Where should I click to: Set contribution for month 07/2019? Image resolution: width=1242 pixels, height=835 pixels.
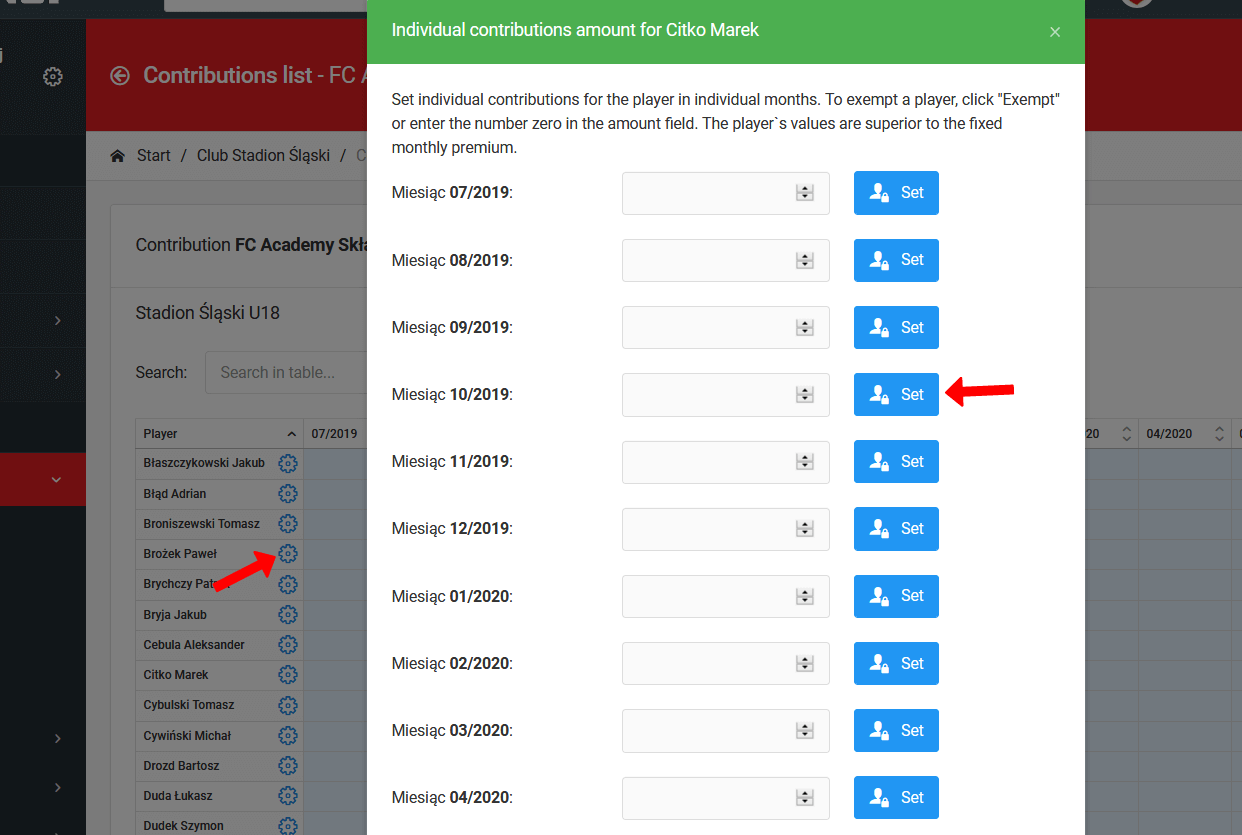tap(896, 193)
